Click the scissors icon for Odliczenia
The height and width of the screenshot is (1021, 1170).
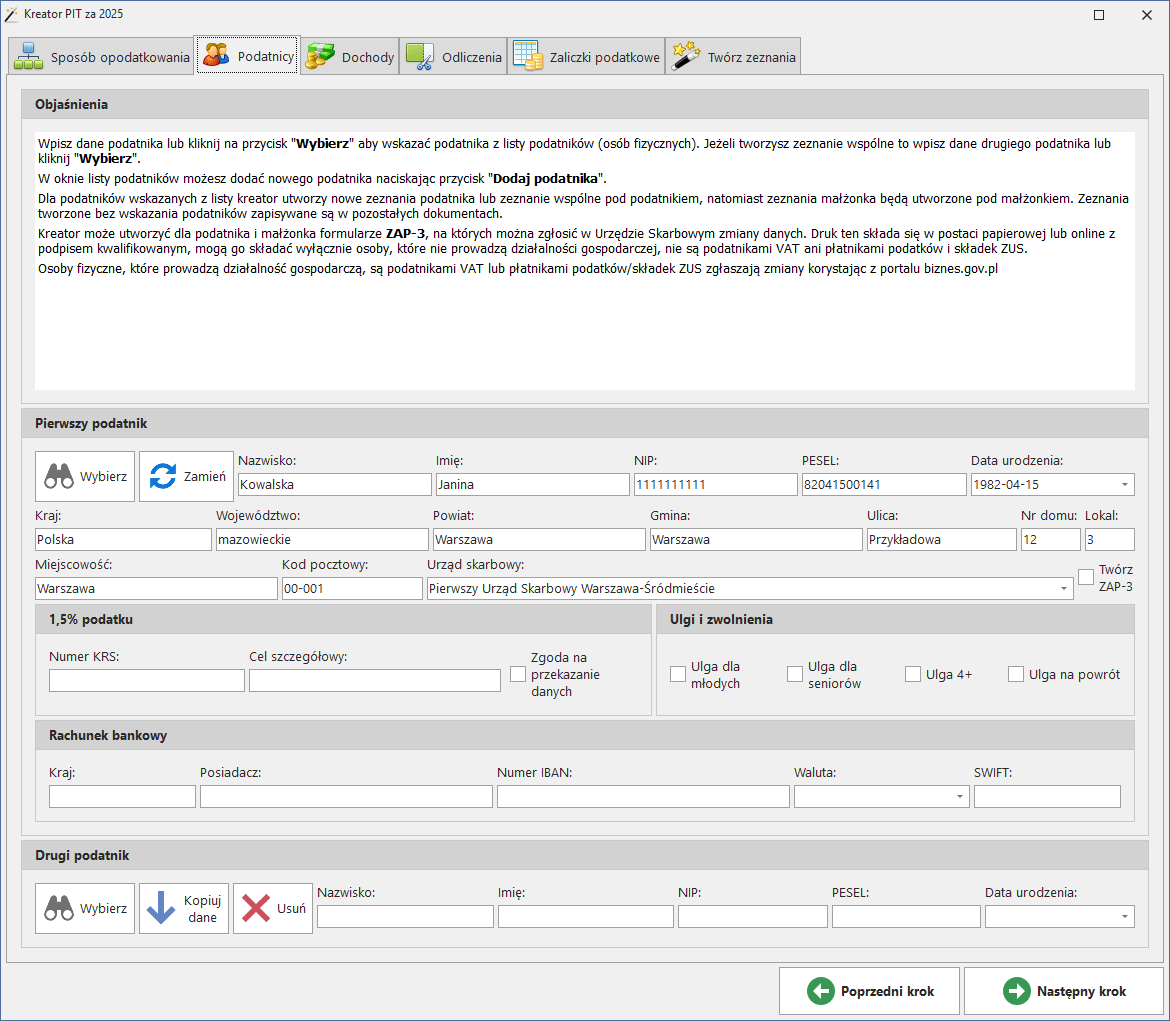(420, 57)
